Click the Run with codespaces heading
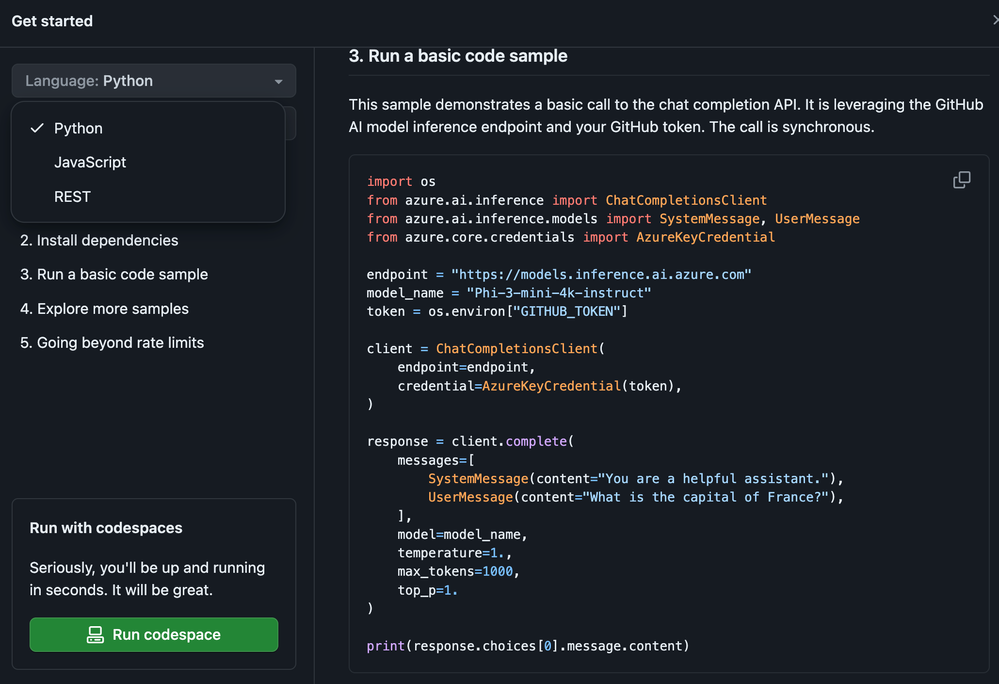 (106, 528)
